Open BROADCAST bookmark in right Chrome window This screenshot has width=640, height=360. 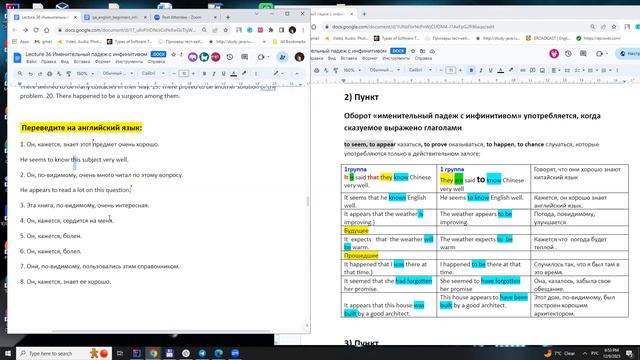click(548, 38)
